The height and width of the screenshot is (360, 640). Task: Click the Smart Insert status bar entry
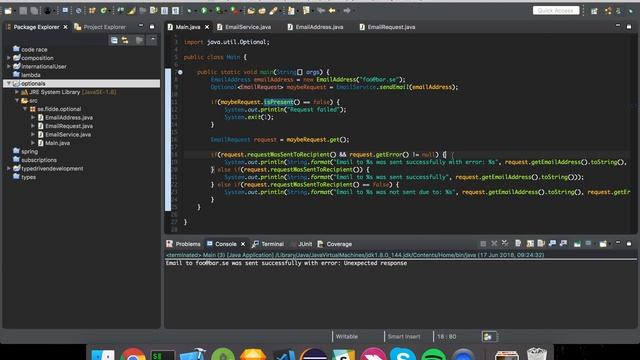point(404,337)
